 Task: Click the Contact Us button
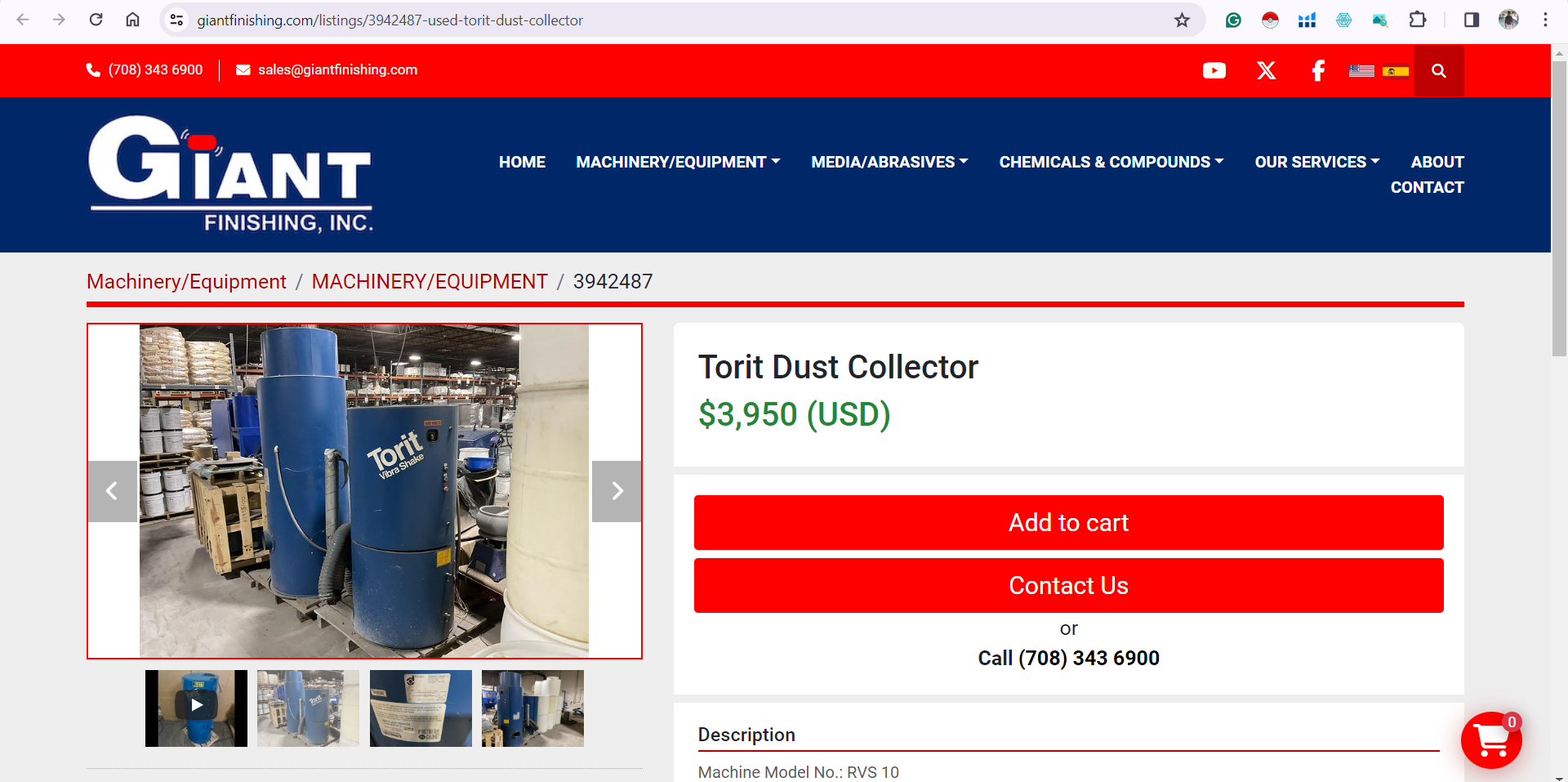click(1068, 585)
